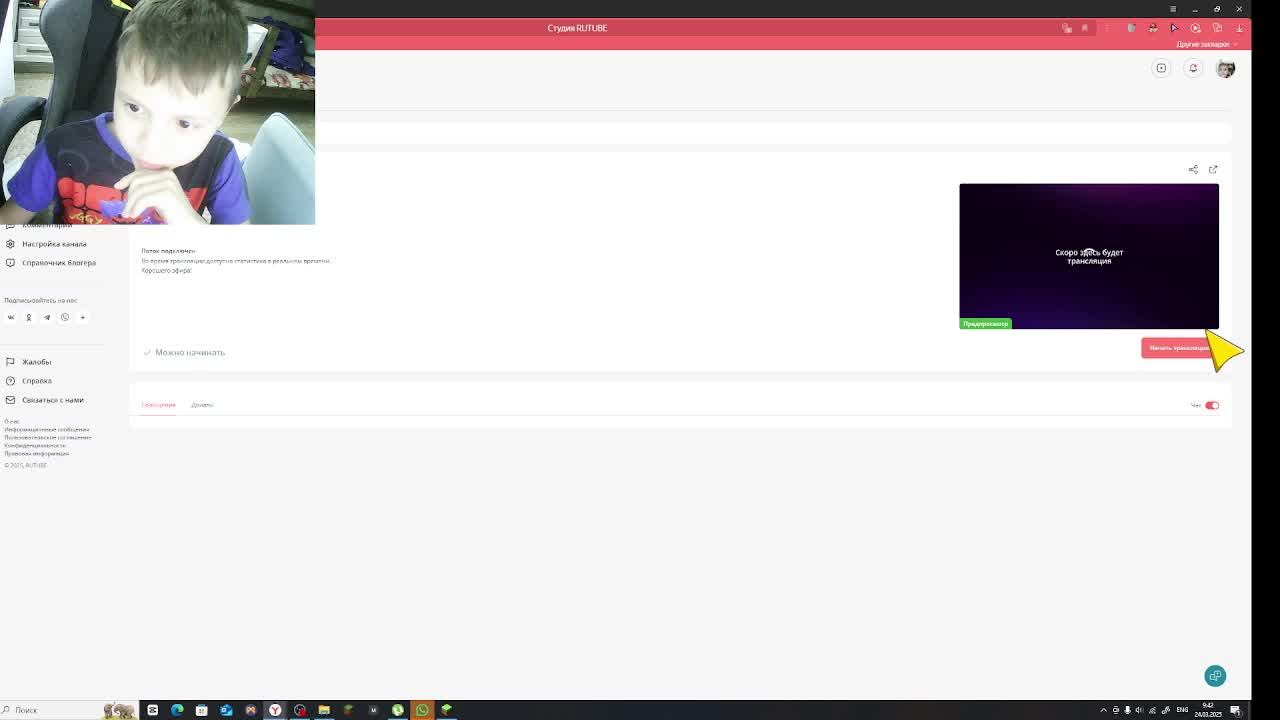
Task: Open the browser hamburger menu
Action: coord(1173,9)
